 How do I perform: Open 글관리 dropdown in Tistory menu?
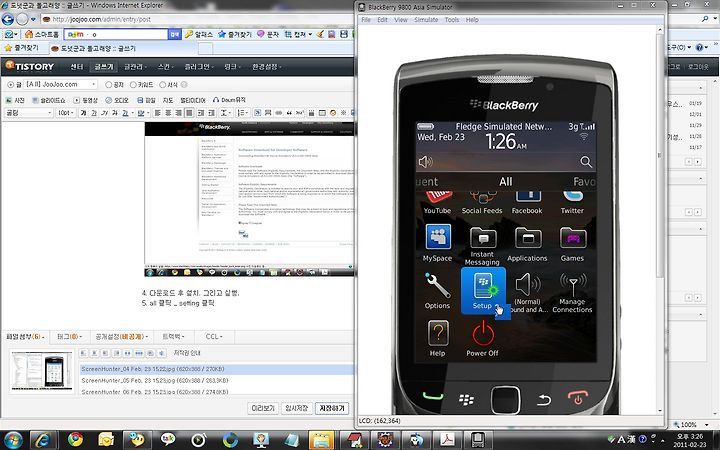[135, 67]
